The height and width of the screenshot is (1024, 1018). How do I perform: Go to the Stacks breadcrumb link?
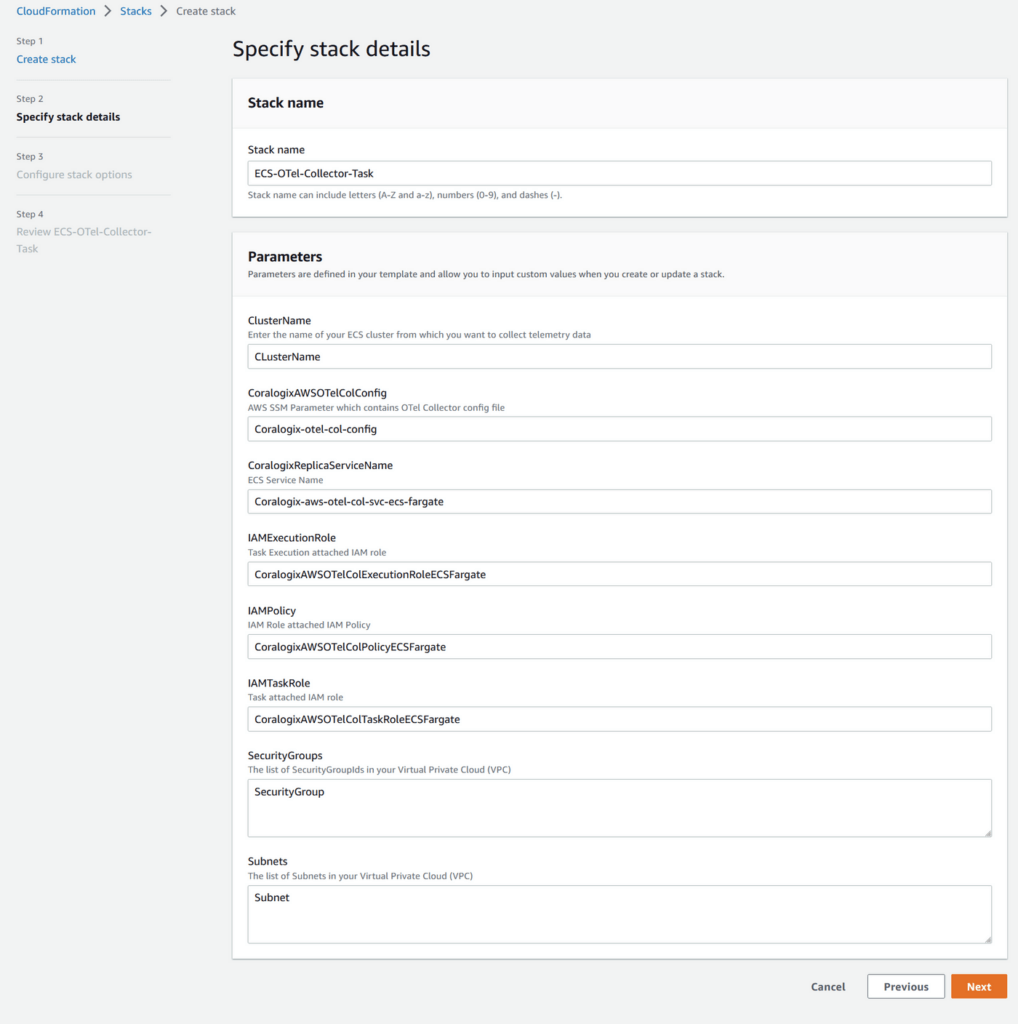tap(136, 11)
